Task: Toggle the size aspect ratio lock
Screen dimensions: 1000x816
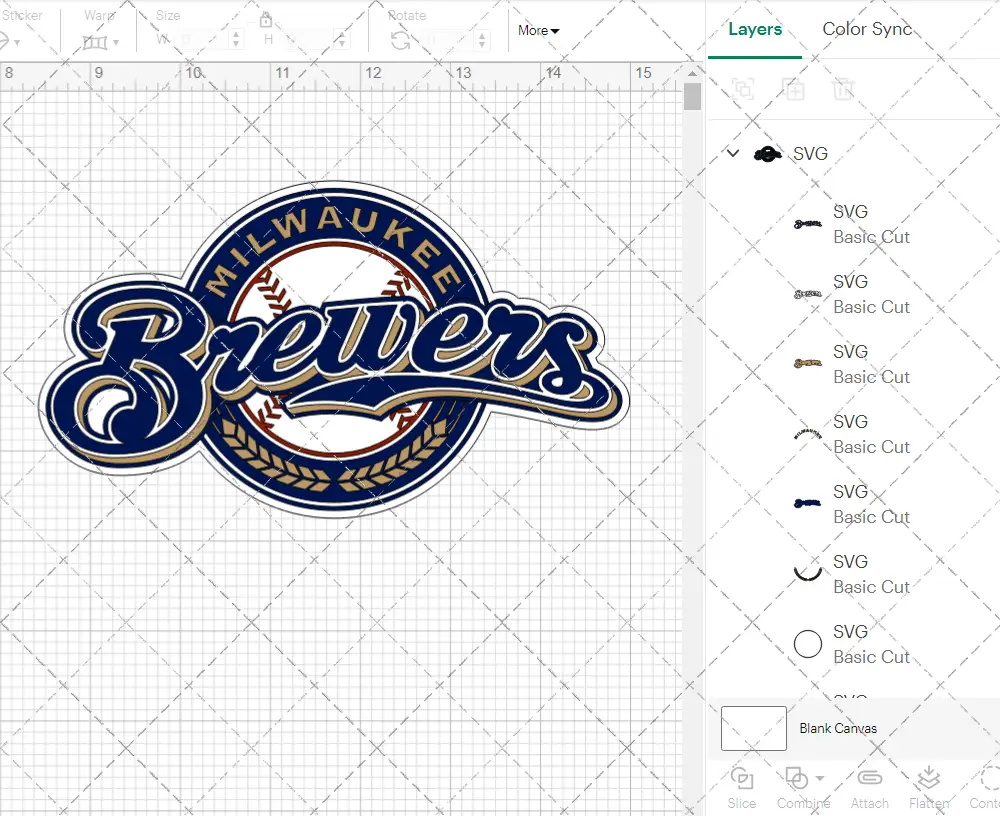Action: [x=266, y=20]
